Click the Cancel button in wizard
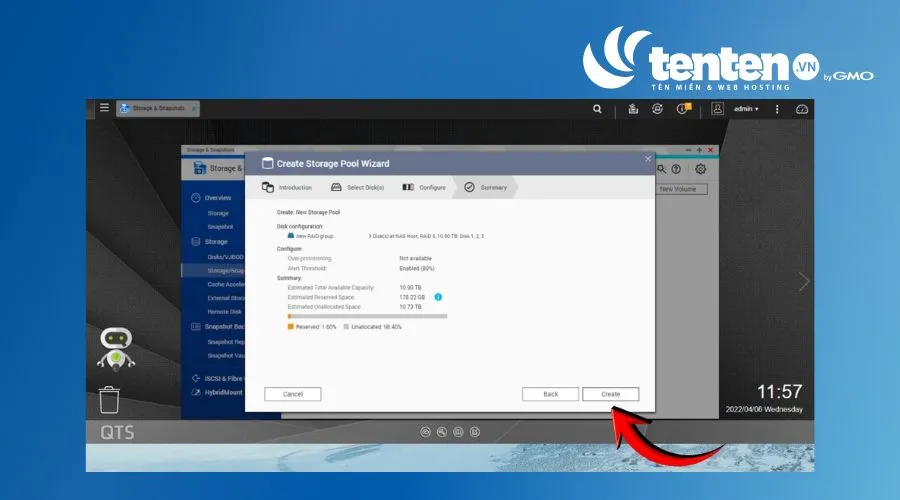The width and height of the screenshot is (900, 500). (x=293, y=394)
